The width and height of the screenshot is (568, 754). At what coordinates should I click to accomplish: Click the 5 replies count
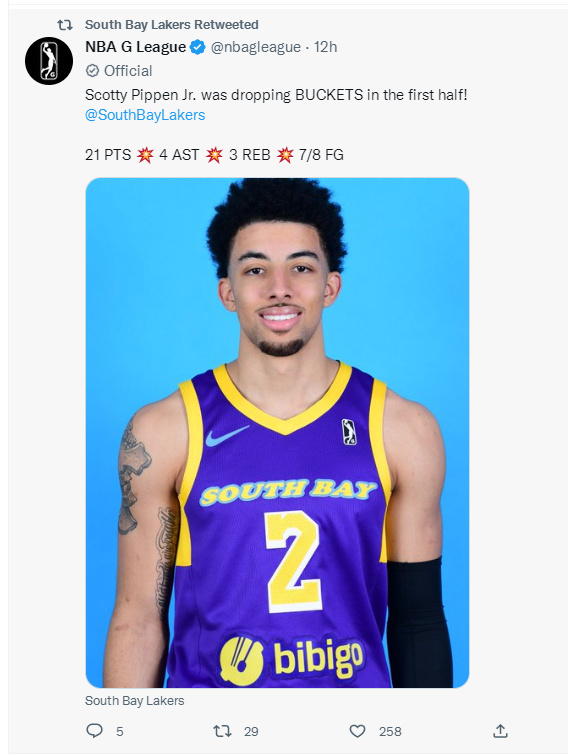[x=120, y=731]
